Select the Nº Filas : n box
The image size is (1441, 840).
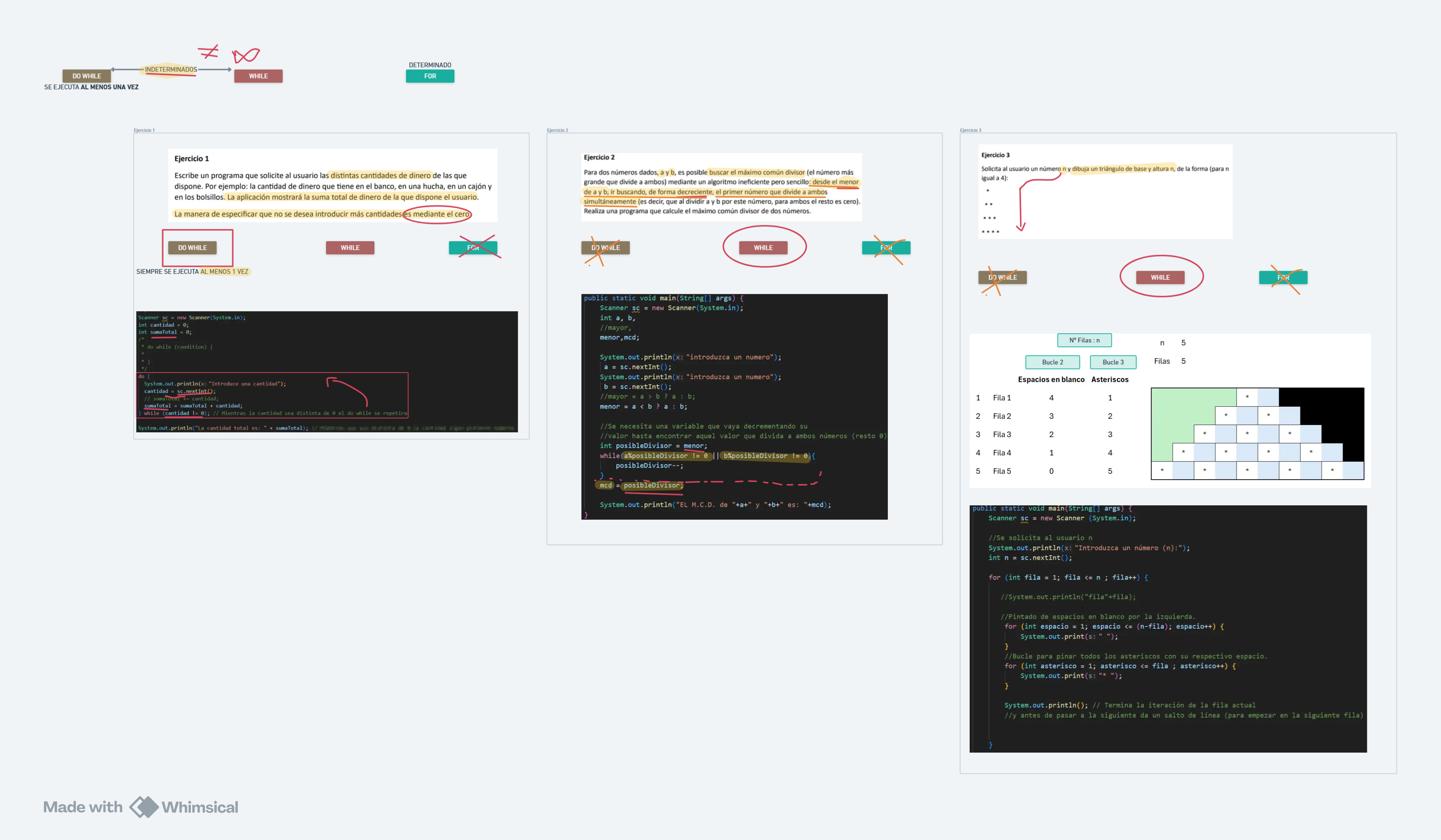point(1084,340)
